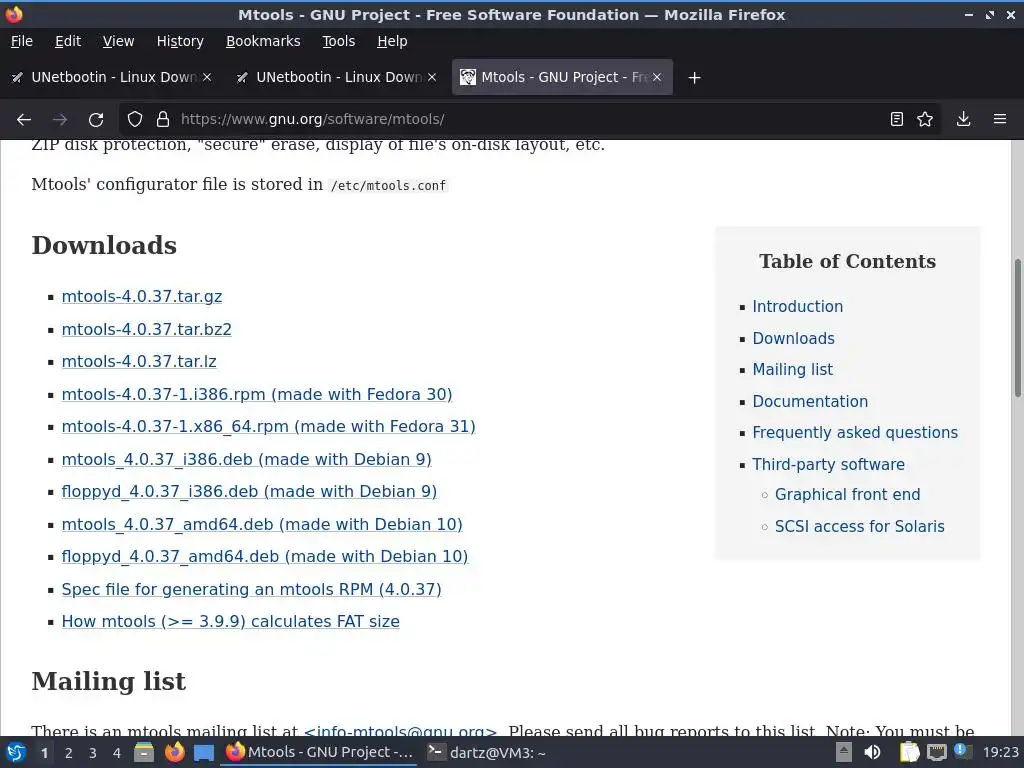The height and width of the screenshot is (768, 1024).
Task: Jump to Frequently asked questions section
Action: (x=855, y=432)
